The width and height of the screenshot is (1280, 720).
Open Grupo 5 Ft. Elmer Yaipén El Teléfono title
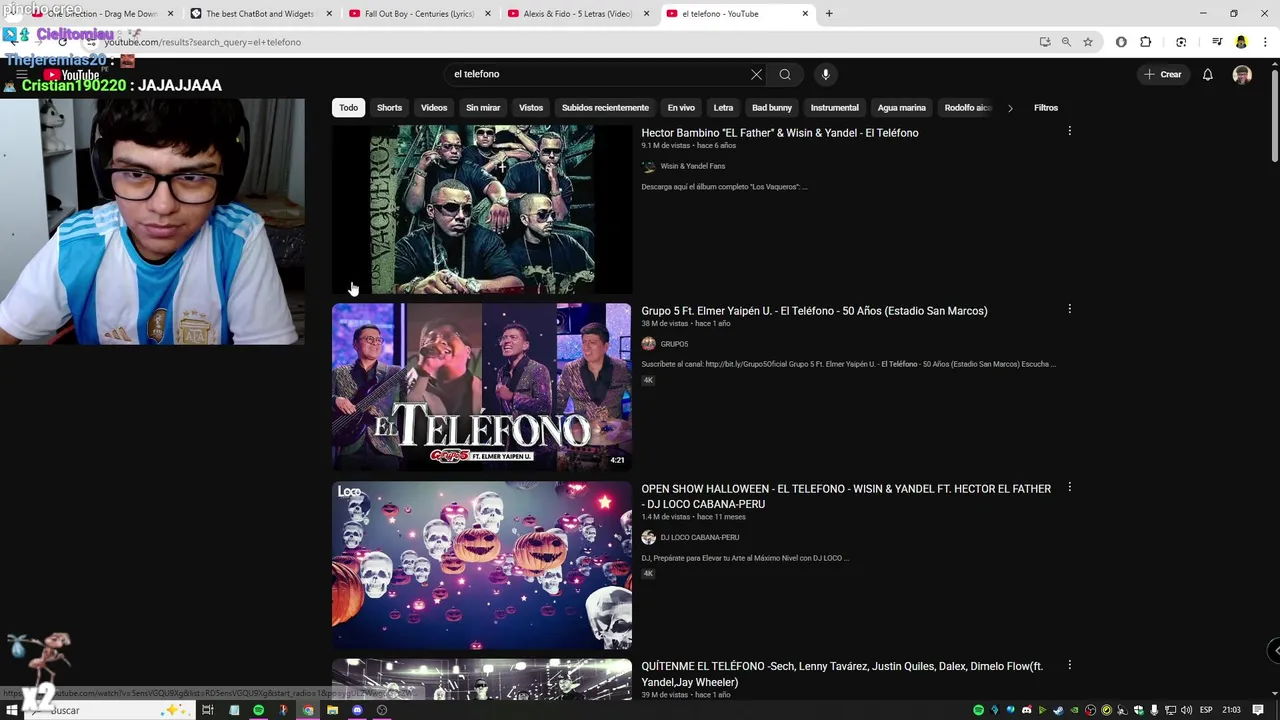[x=814, y=310]
